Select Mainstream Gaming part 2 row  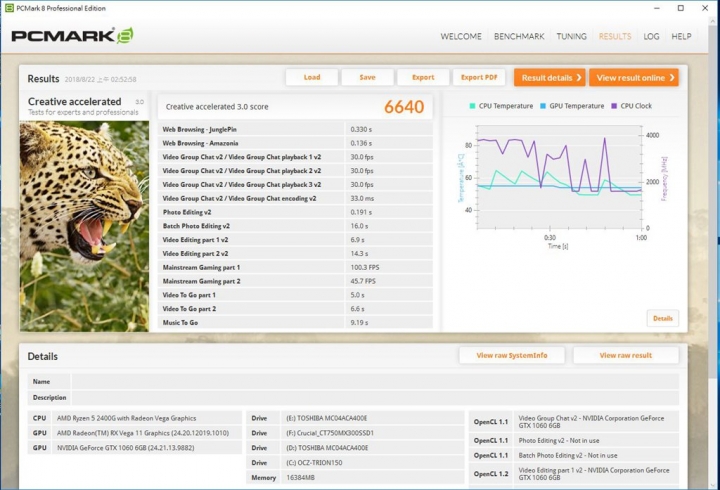click(x=295, y=281)
